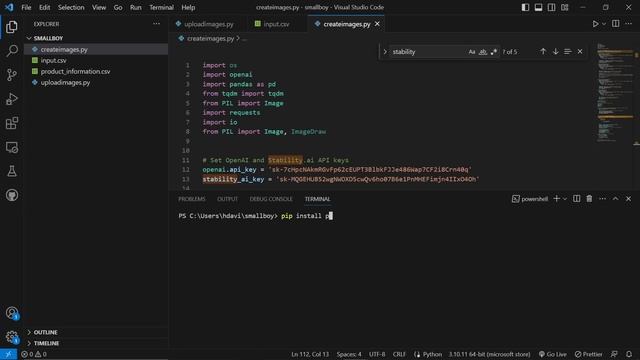Open launch profile dropdown beside new terminal
Viewport: 640px width, 360px height.
[x=565, y=199]
